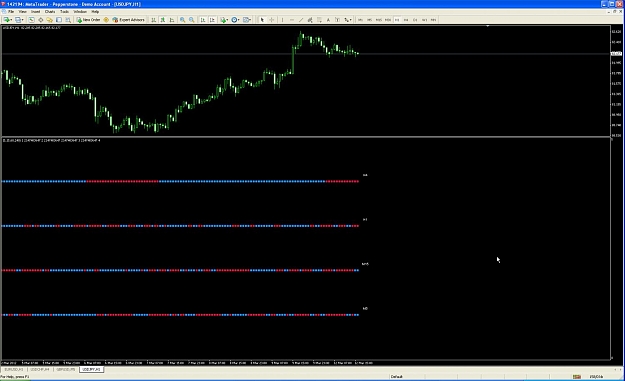Switch to the EURUSD,H1 chart tab
The image size is (625, 381).
14,370
